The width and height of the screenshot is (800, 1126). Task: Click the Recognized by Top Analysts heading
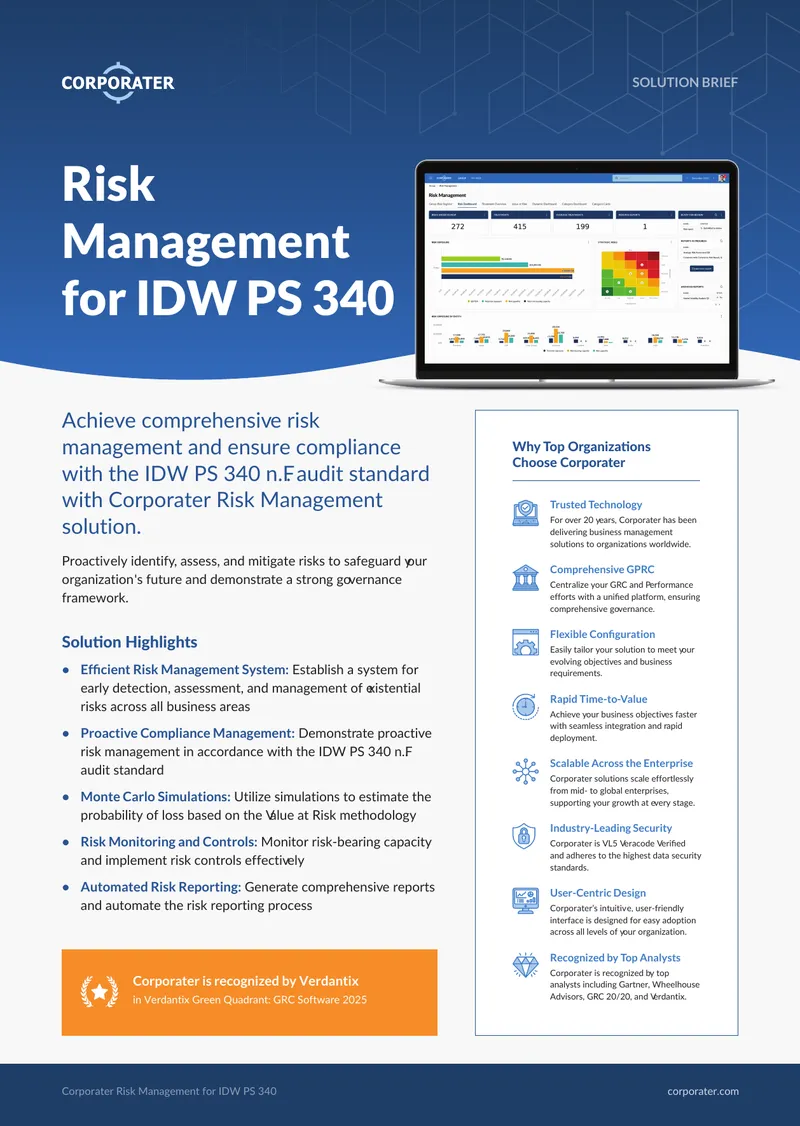[615, 957]
